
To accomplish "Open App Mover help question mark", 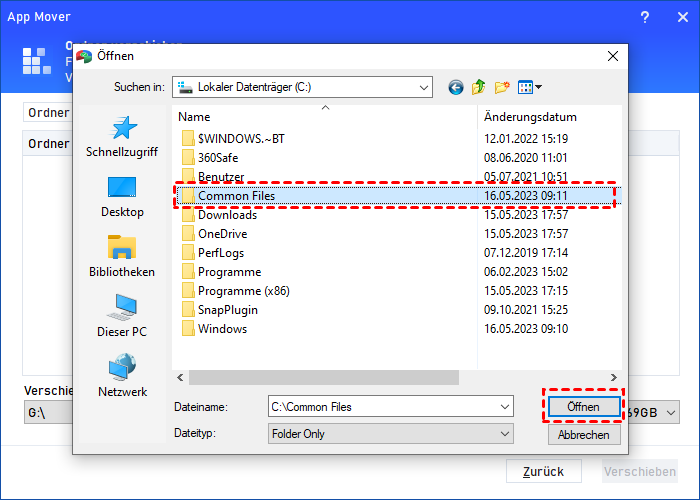I will point(645,17).
